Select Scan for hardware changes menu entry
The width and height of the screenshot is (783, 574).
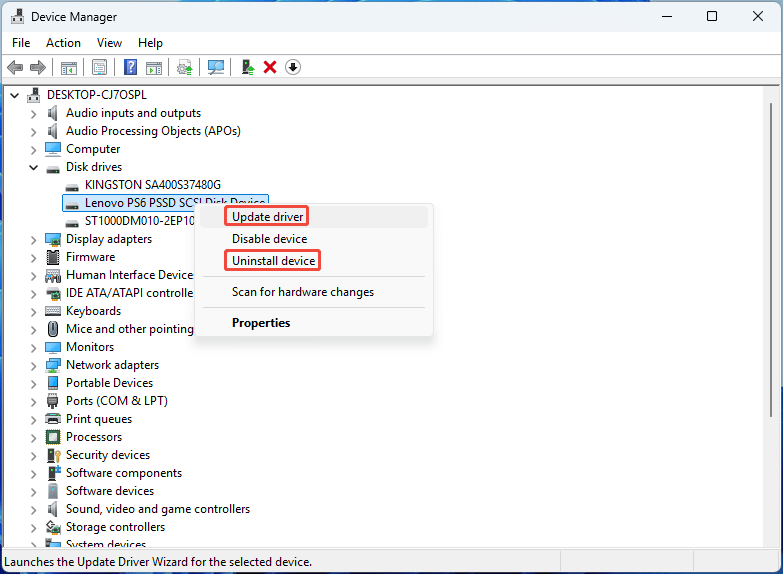pyautogui.click(x=314, y=292)
